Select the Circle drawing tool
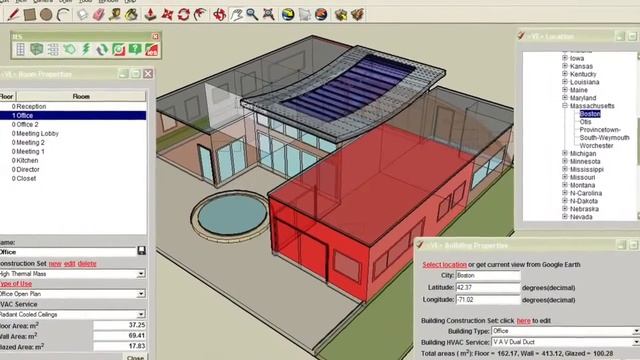This screenshot has height=360, width=640. (x=46, y=15)
